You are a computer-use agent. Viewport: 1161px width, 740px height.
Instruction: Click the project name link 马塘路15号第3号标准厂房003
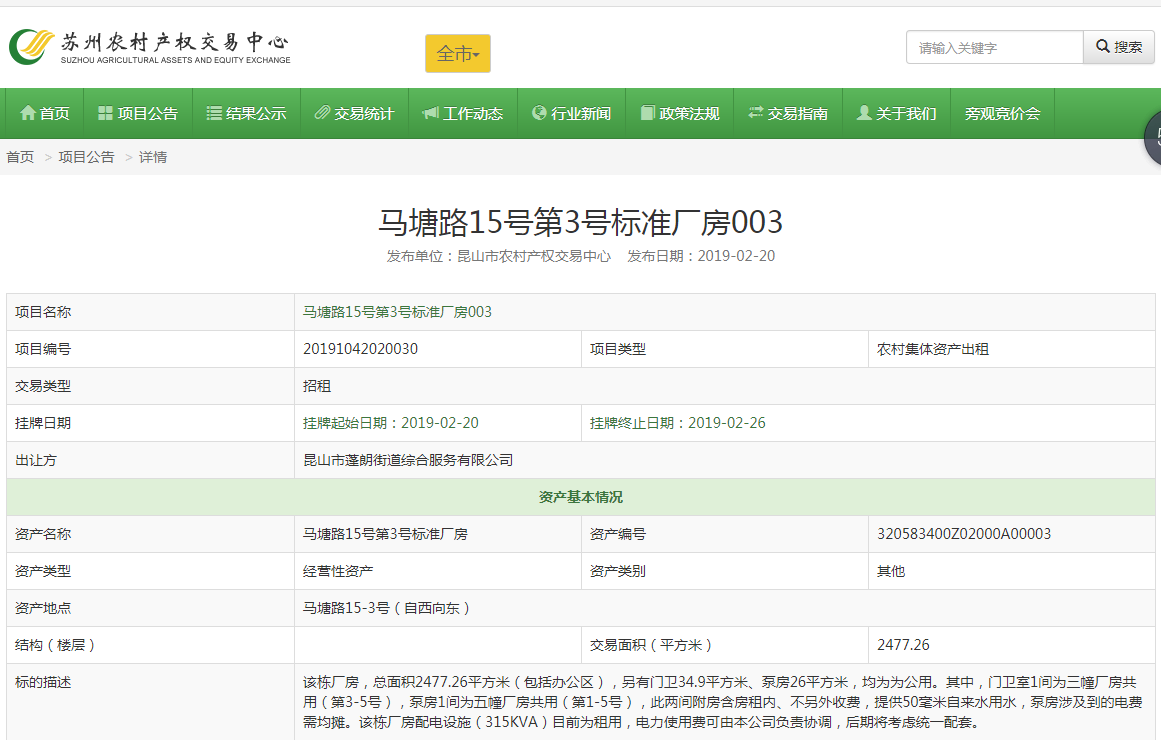click(x=397, y=312)
